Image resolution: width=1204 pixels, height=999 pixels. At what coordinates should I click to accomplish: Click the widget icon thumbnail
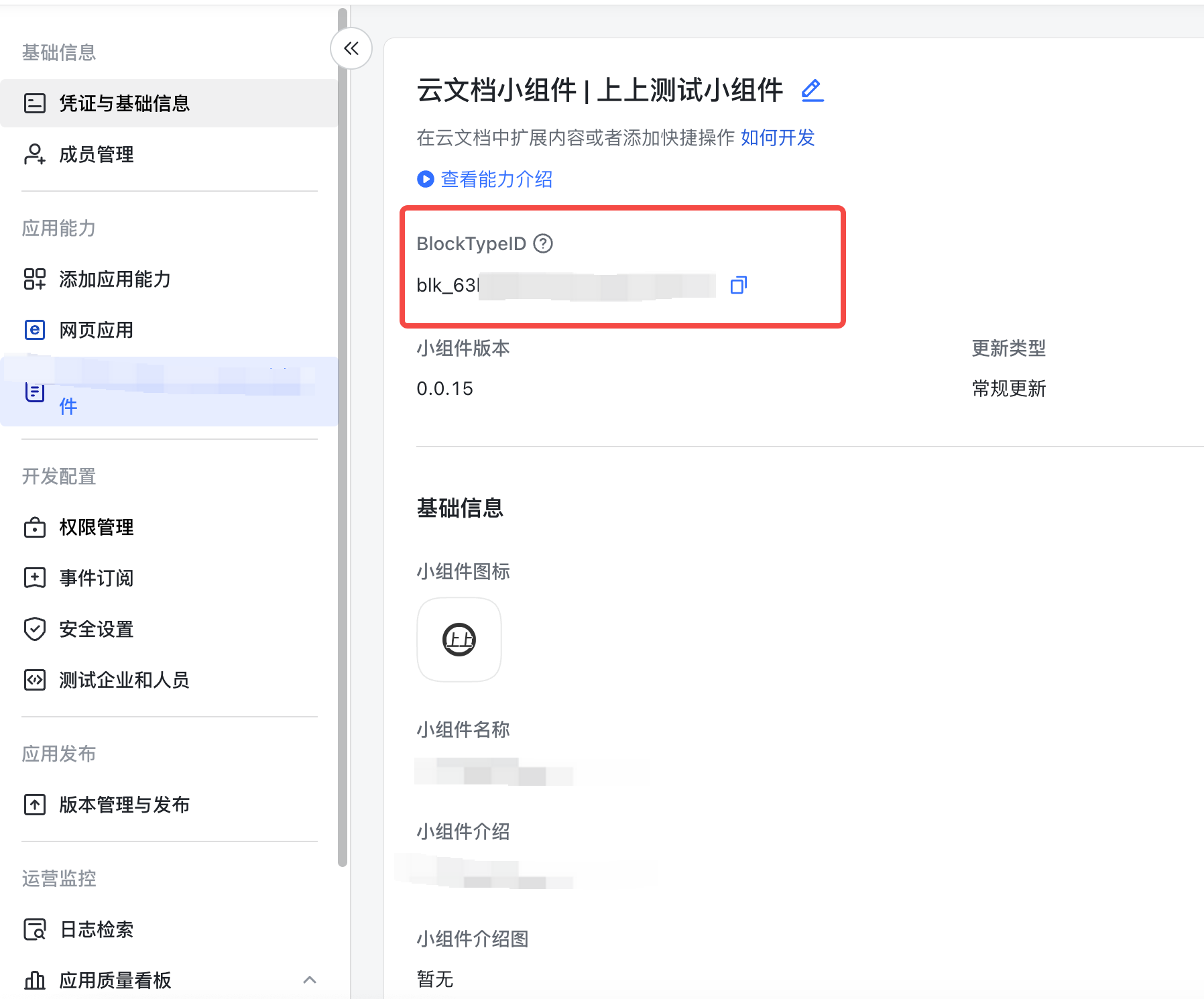coord(459,640)
